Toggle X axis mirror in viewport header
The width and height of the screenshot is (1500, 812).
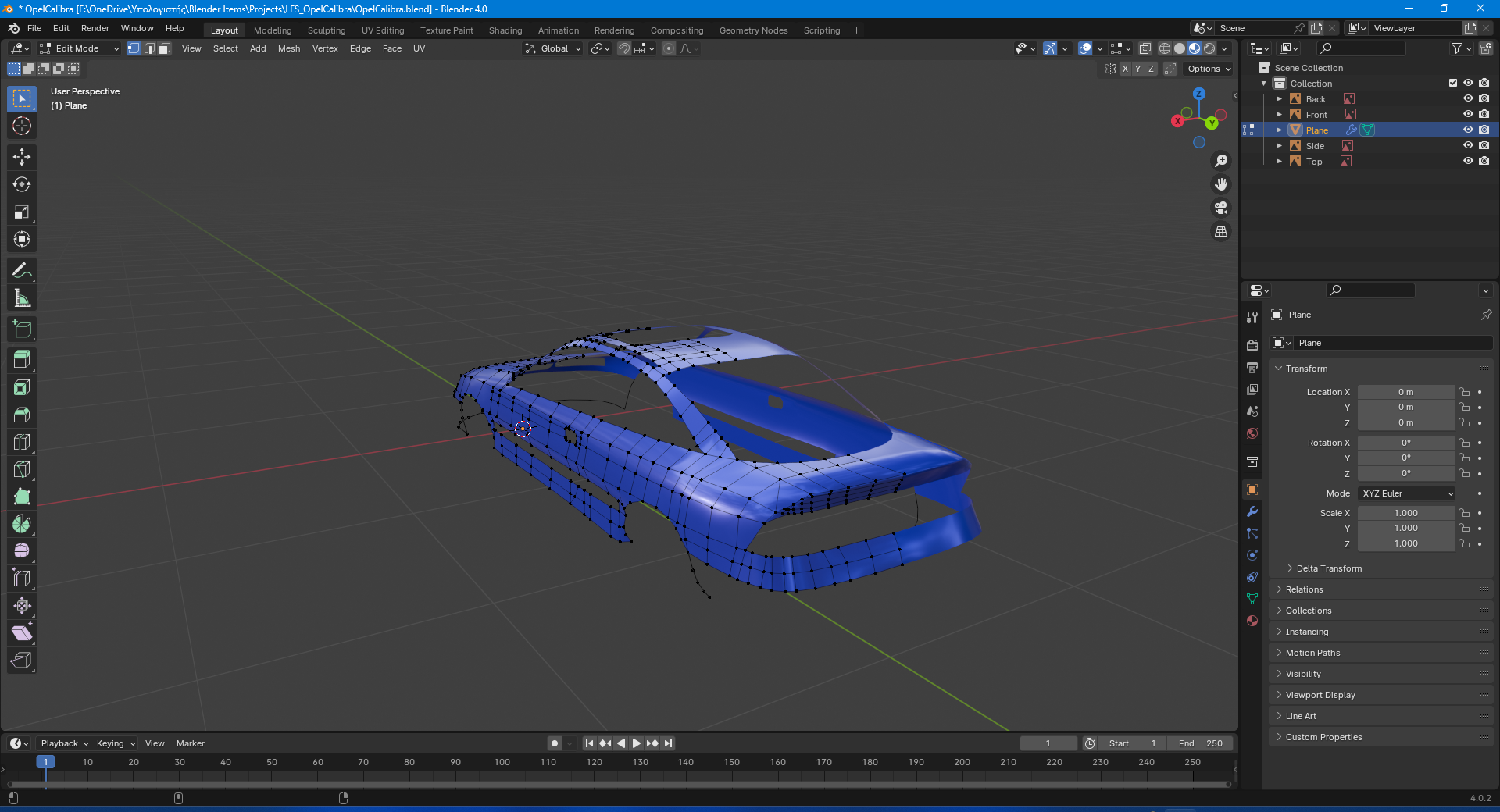pos(1125,69)
